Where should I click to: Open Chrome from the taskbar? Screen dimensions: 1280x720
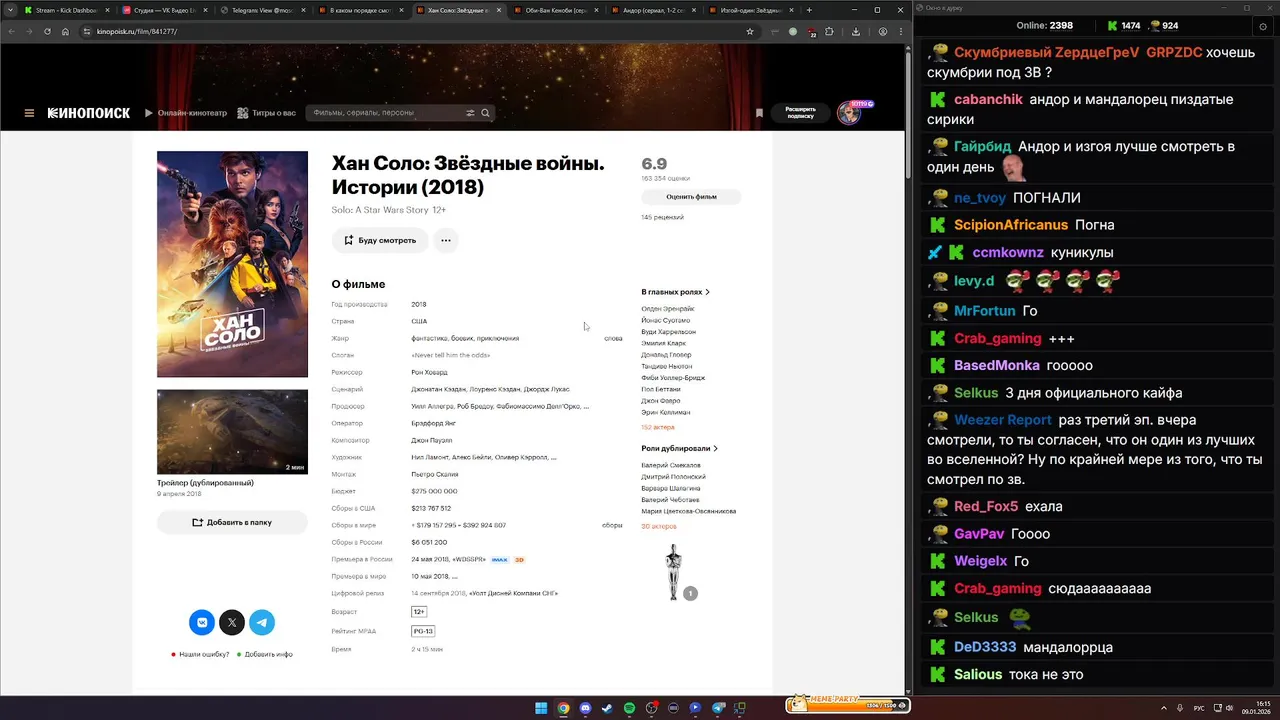pos(563,708)
